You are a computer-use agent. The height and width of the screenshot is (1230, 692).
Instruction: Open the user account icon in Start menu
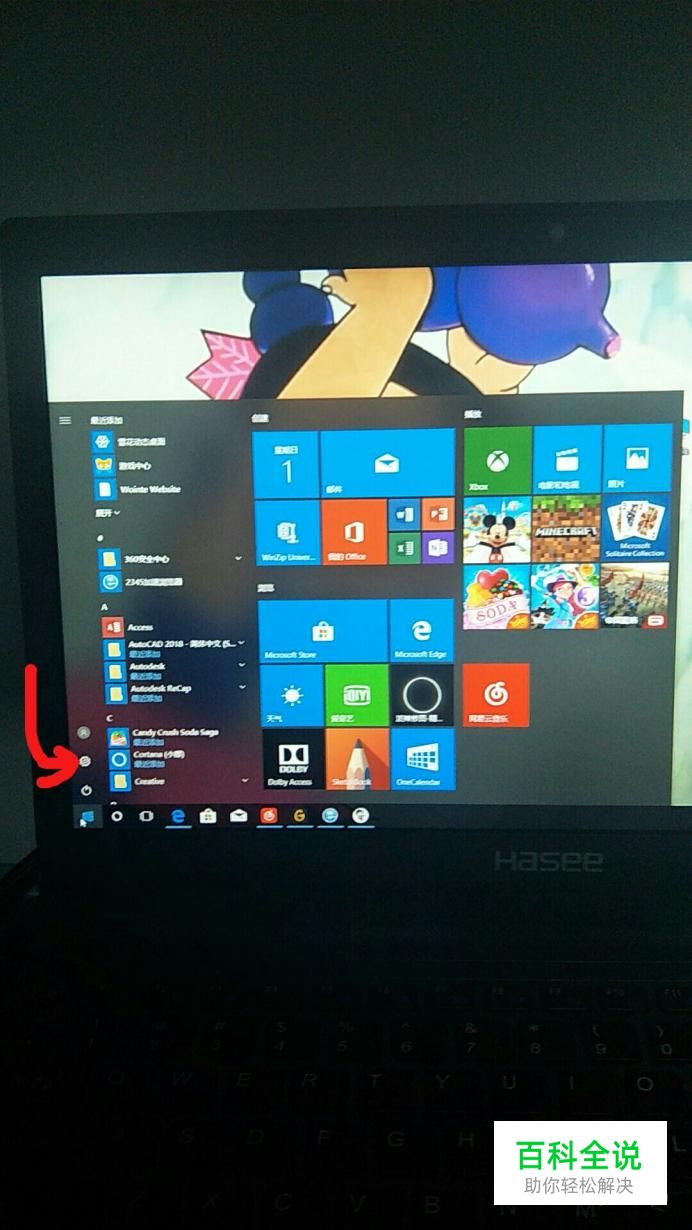point(83,733)
